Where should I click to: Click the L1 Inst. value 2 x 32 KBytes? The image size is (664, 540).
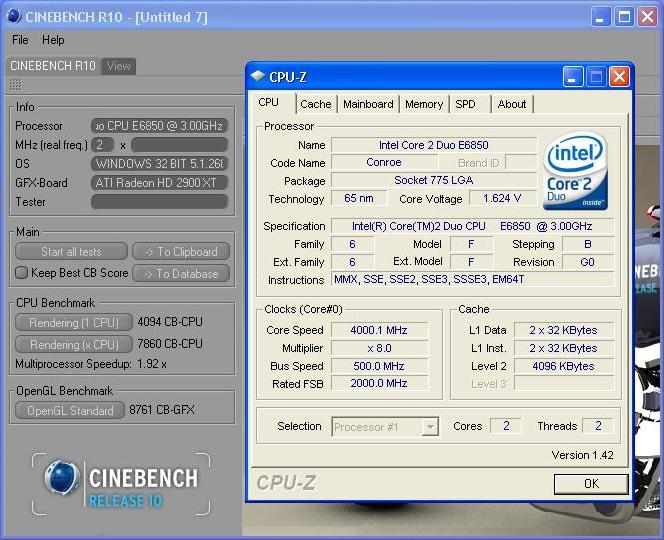coord(564,348)
